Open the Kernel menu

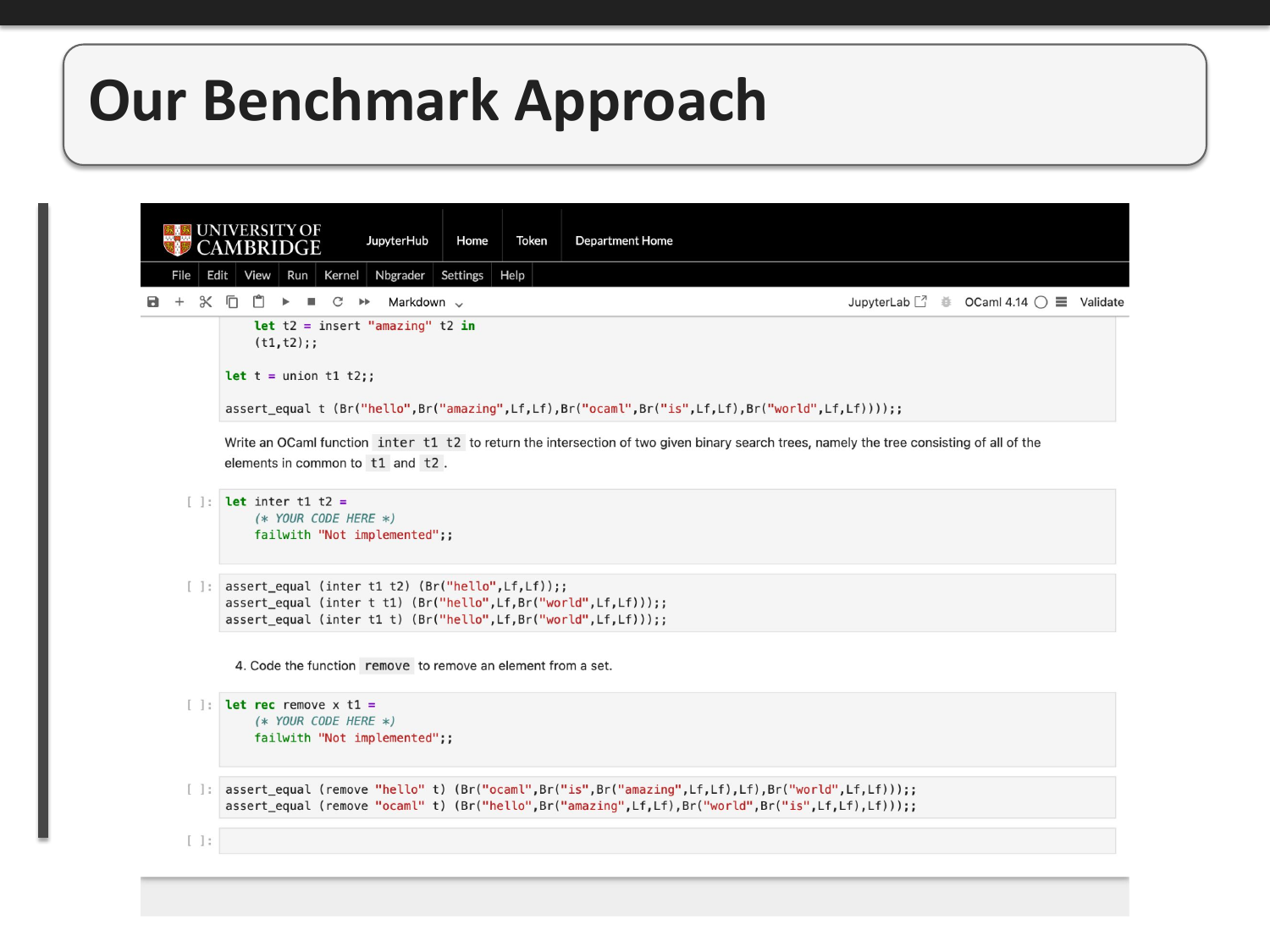click(341, 275)
